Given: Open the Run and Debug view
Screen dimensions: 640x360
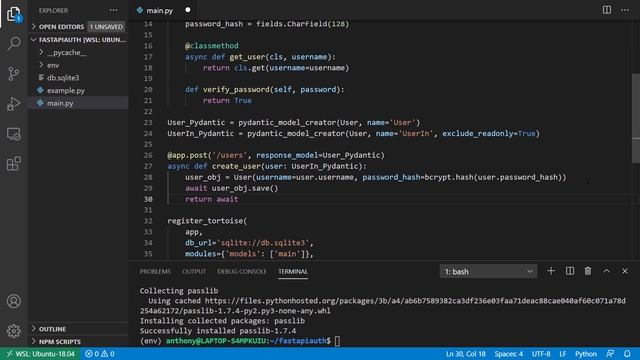Looking at the screenshot, I should click(13, 104).
